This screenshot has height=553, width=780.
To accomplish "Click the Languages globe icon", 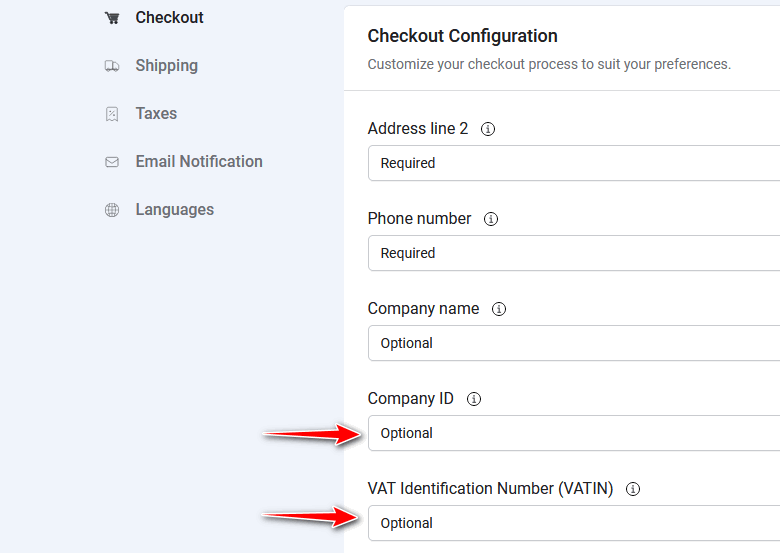I will 112,210.
